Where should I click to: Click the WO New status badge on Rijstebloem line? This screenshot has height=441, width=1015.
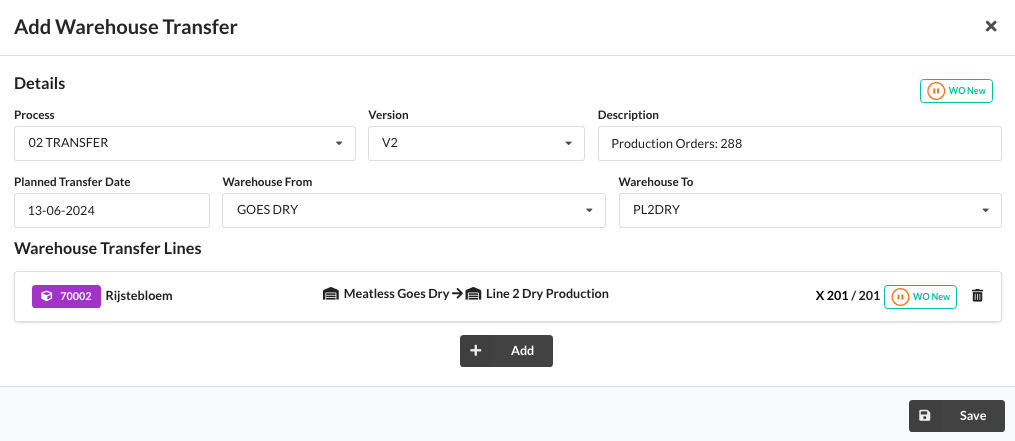point(920,297)
